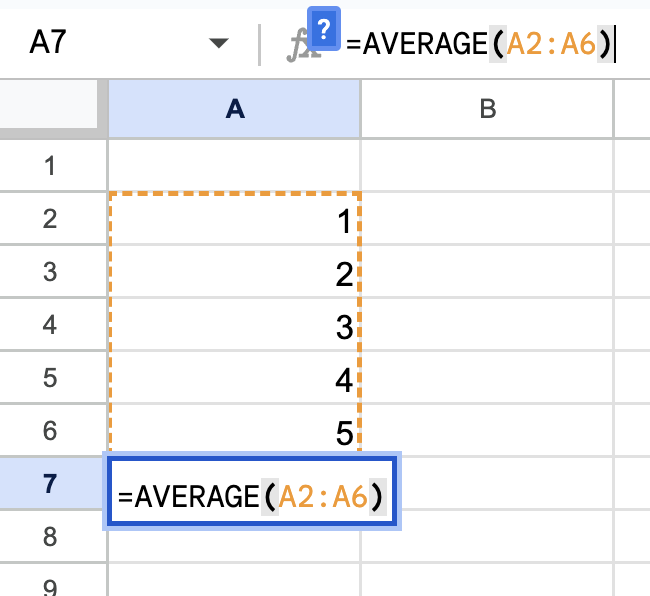
Task: Select the column A header
Action: point(234,110)
